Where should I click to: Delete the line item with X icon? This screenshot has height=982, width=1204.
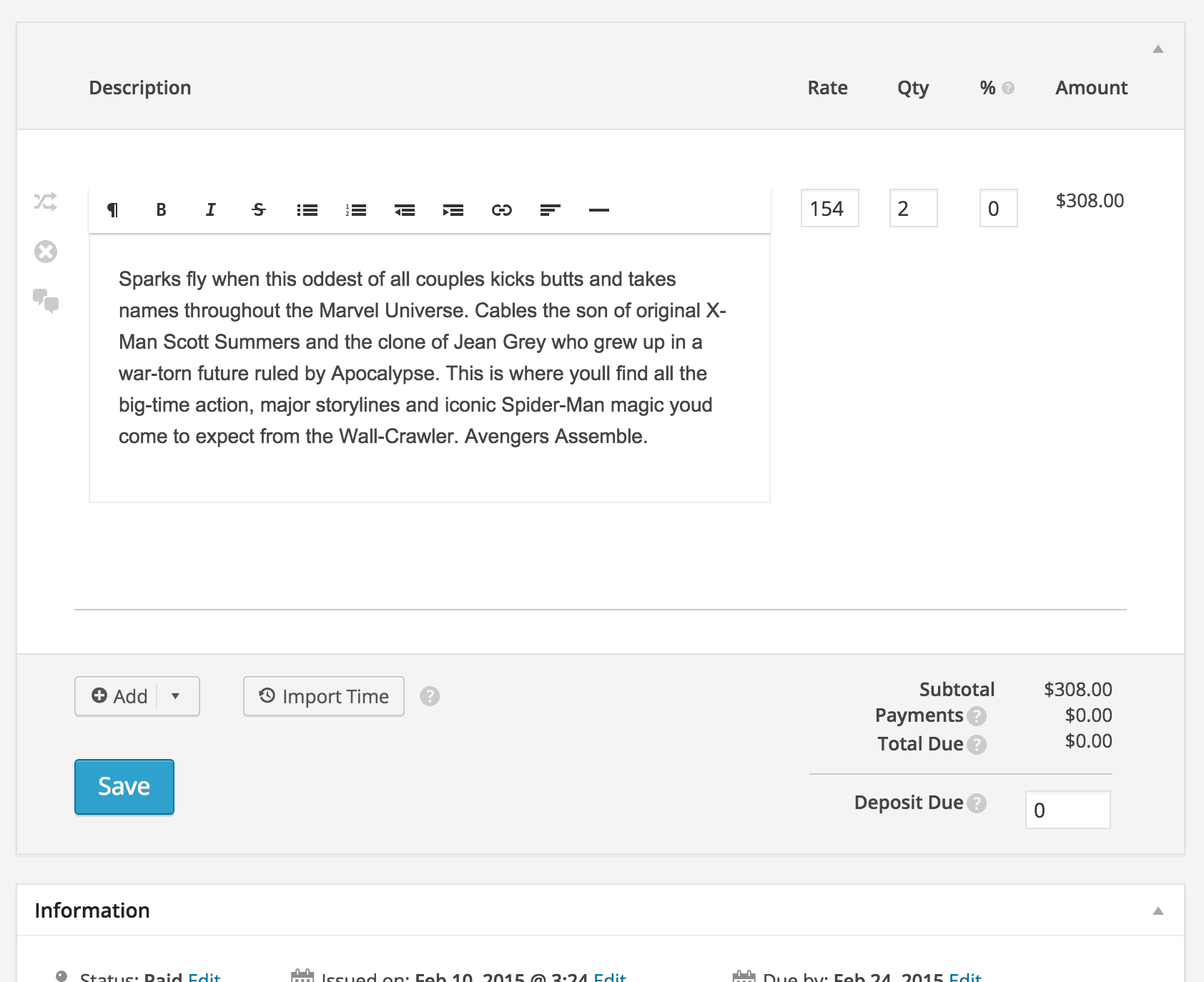point(46,252)
